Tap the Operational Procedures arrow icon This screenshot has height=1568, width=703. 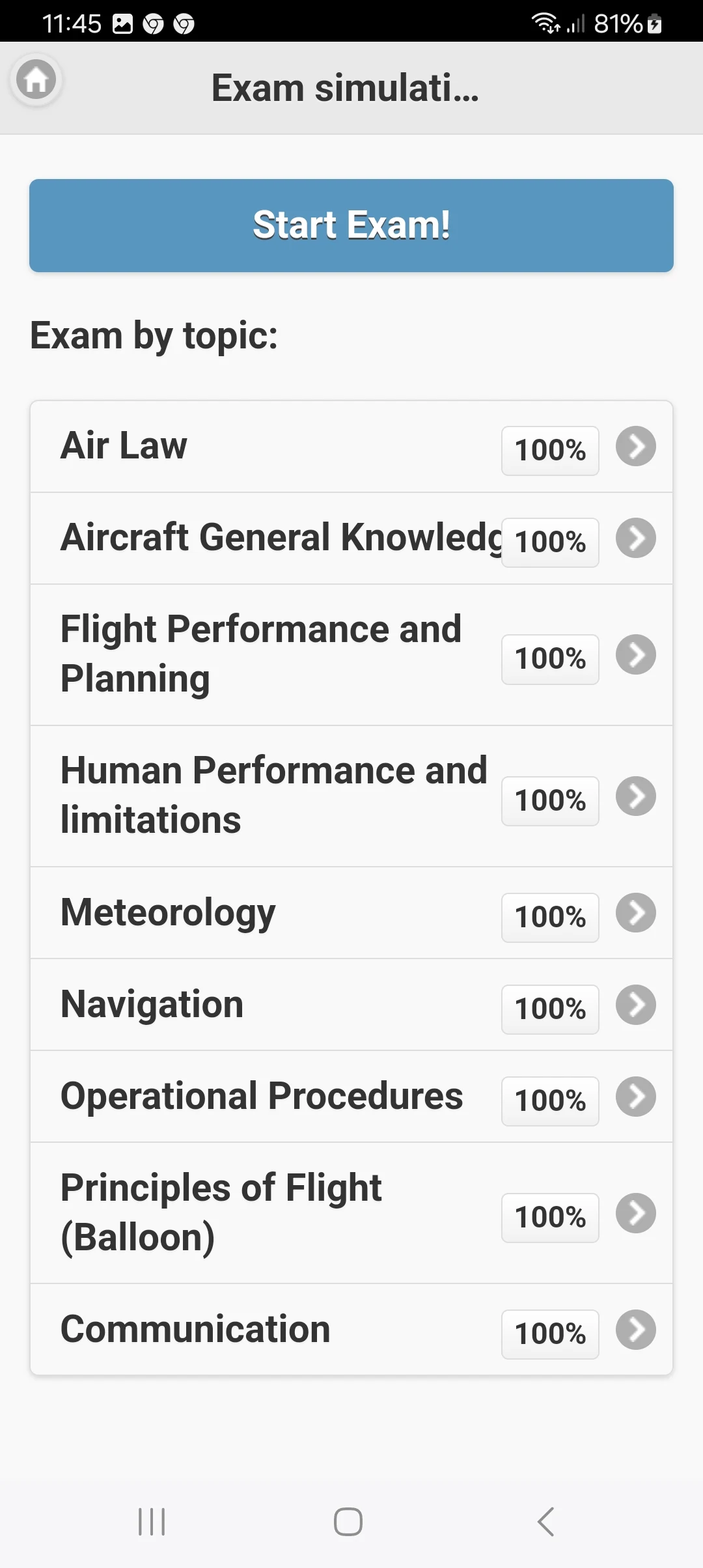pos(635,1097)
